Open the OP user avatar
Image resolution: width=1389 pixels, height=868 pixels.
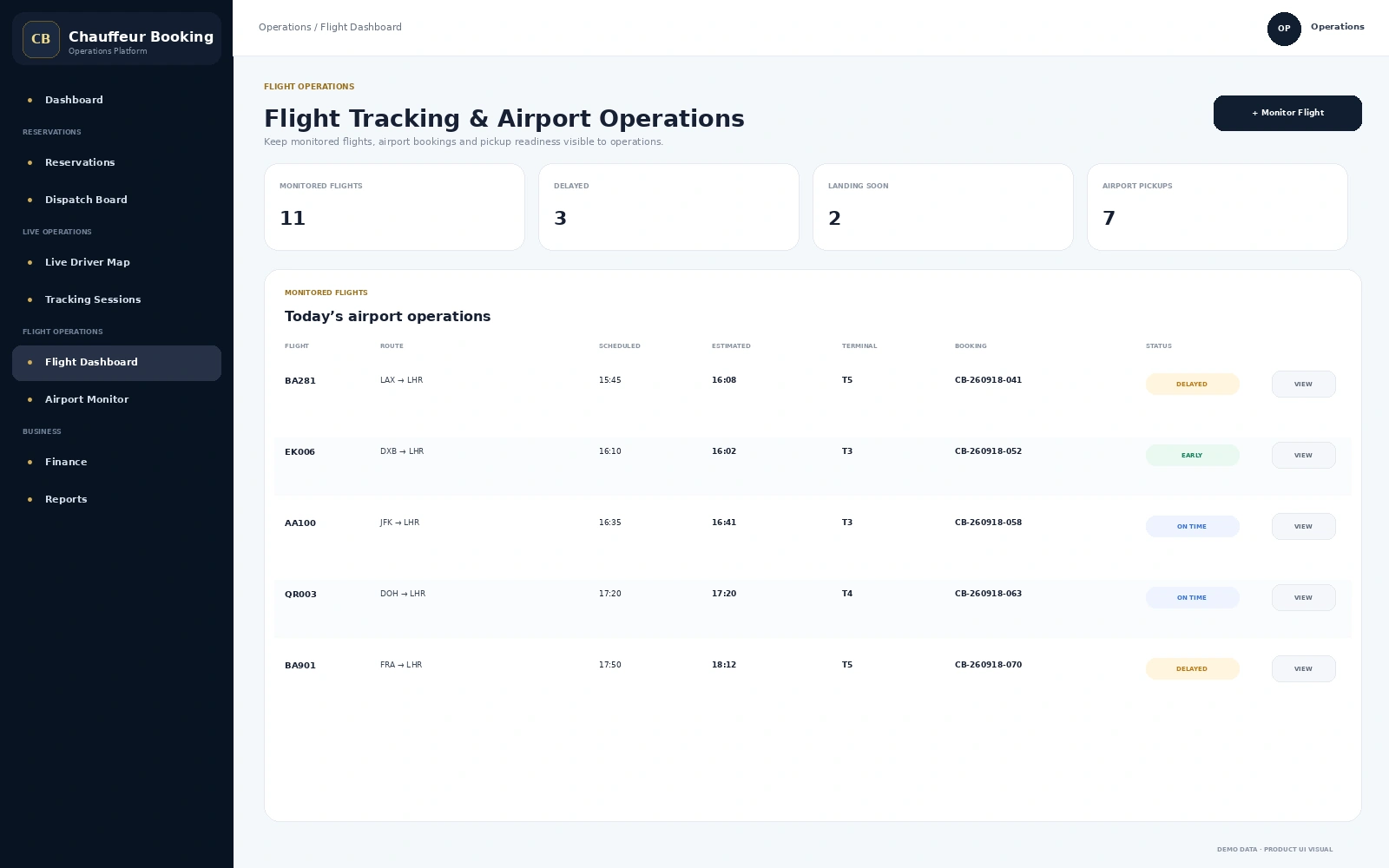tap(1284, 29)
